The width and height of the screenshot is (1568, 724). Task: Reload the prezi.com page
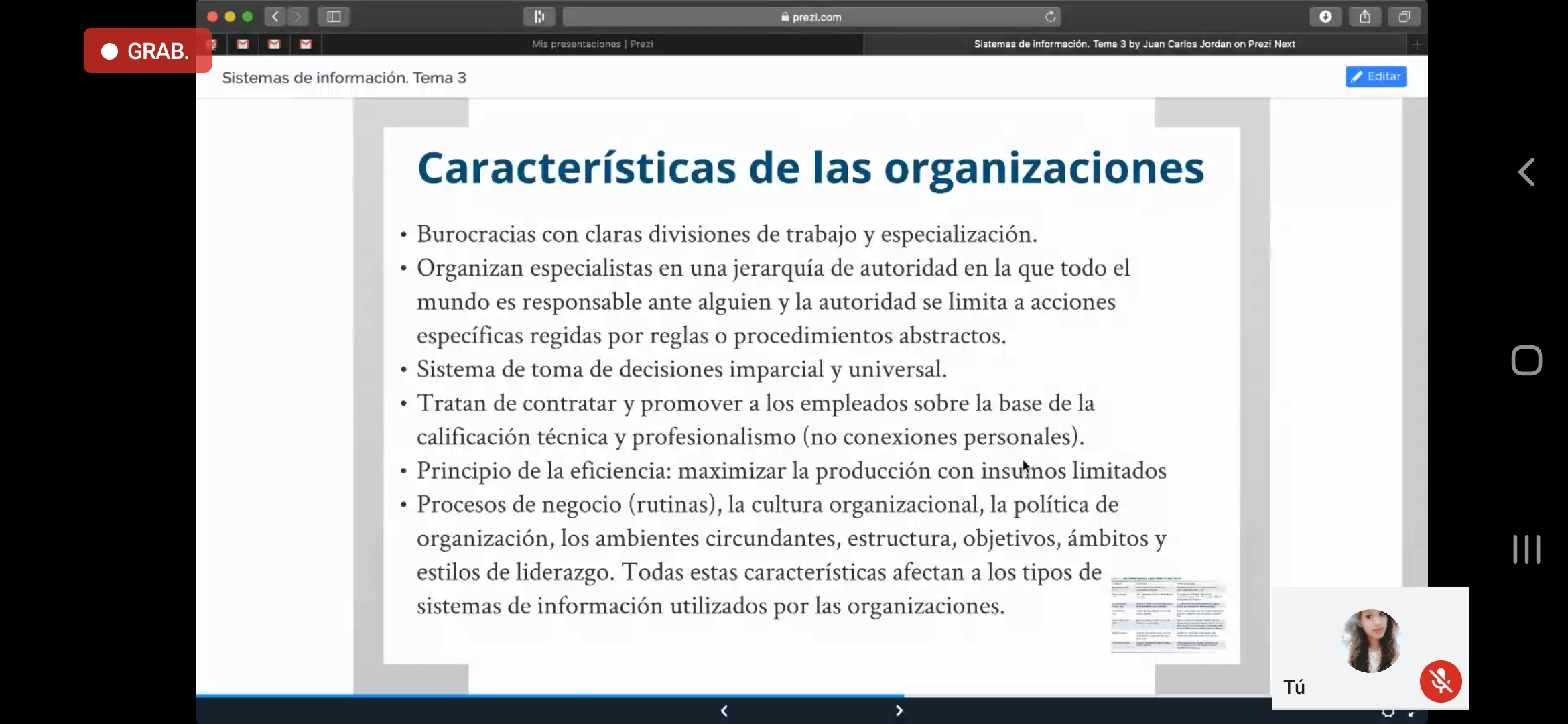pyautogui.click(x=1050, y=17)
